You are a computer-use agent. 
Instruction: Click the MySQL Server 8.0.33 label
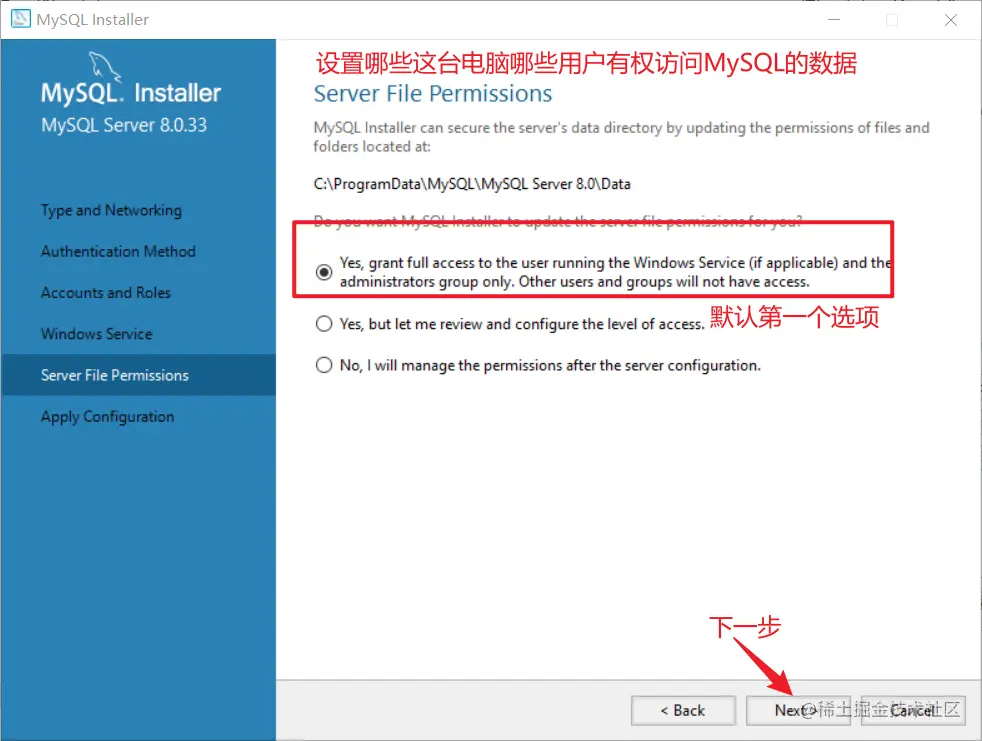click(x=124, y=125)
